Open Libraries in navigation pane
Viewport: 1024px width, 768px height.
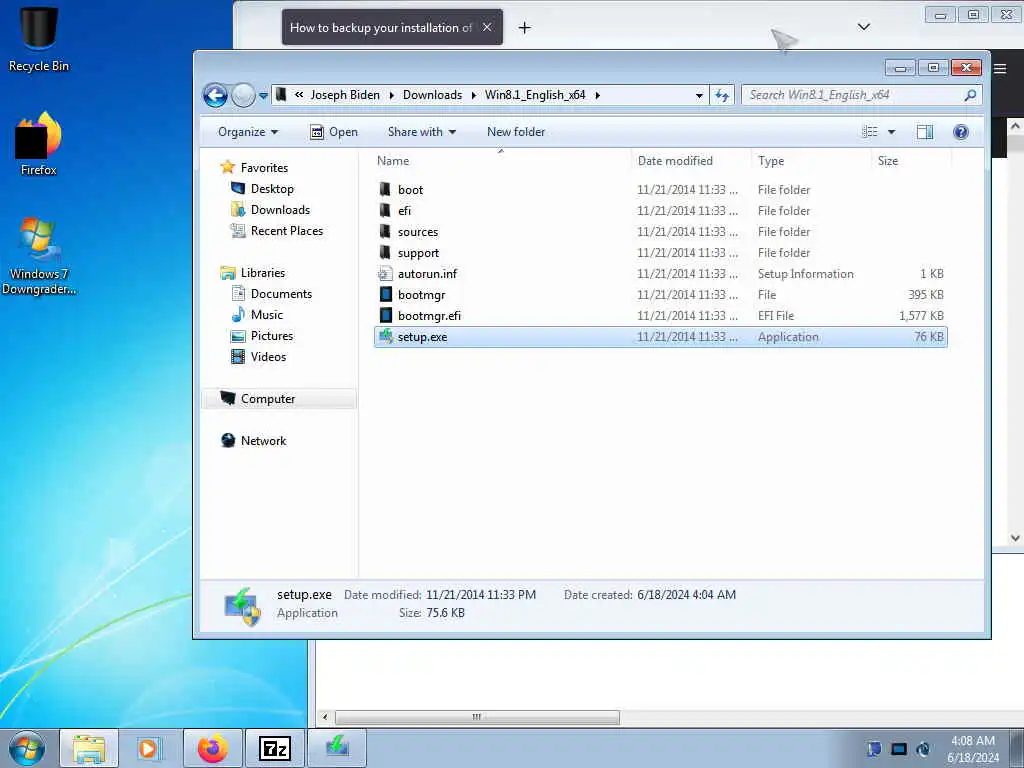(253, 273)
